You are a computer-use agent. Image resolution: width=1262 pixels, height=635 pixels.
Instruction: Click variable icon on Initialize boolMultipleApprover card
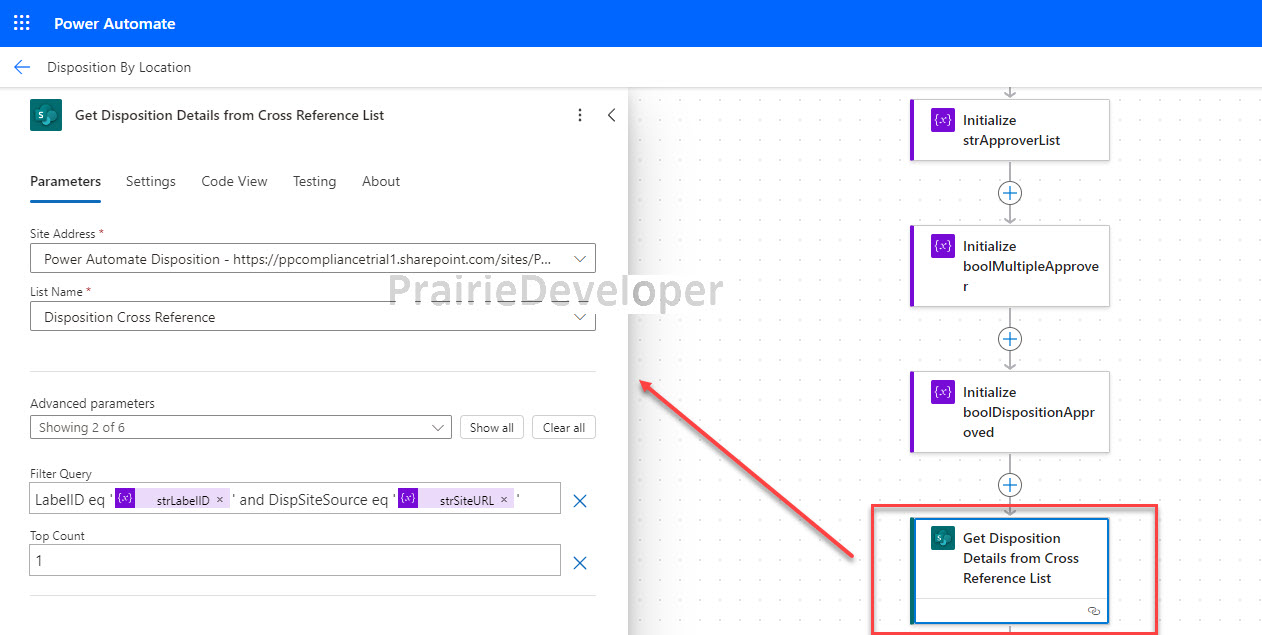(942, 246)
